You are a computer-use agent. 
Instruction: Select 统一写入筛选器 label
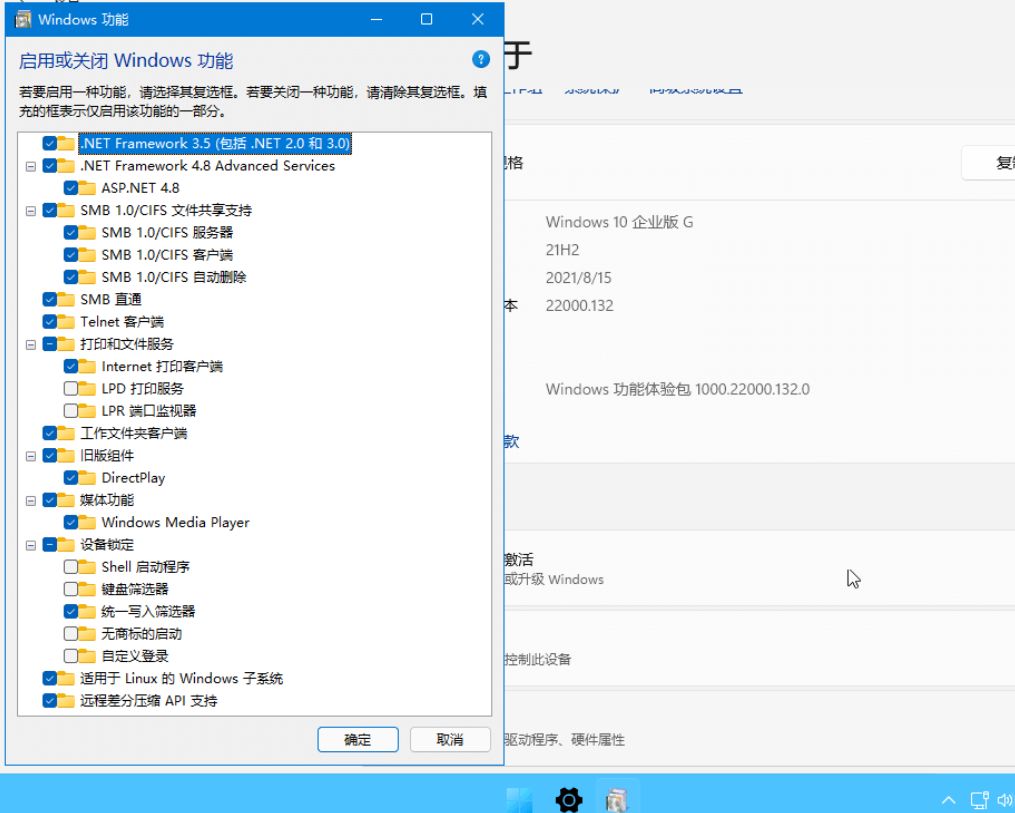click(148, 612)
